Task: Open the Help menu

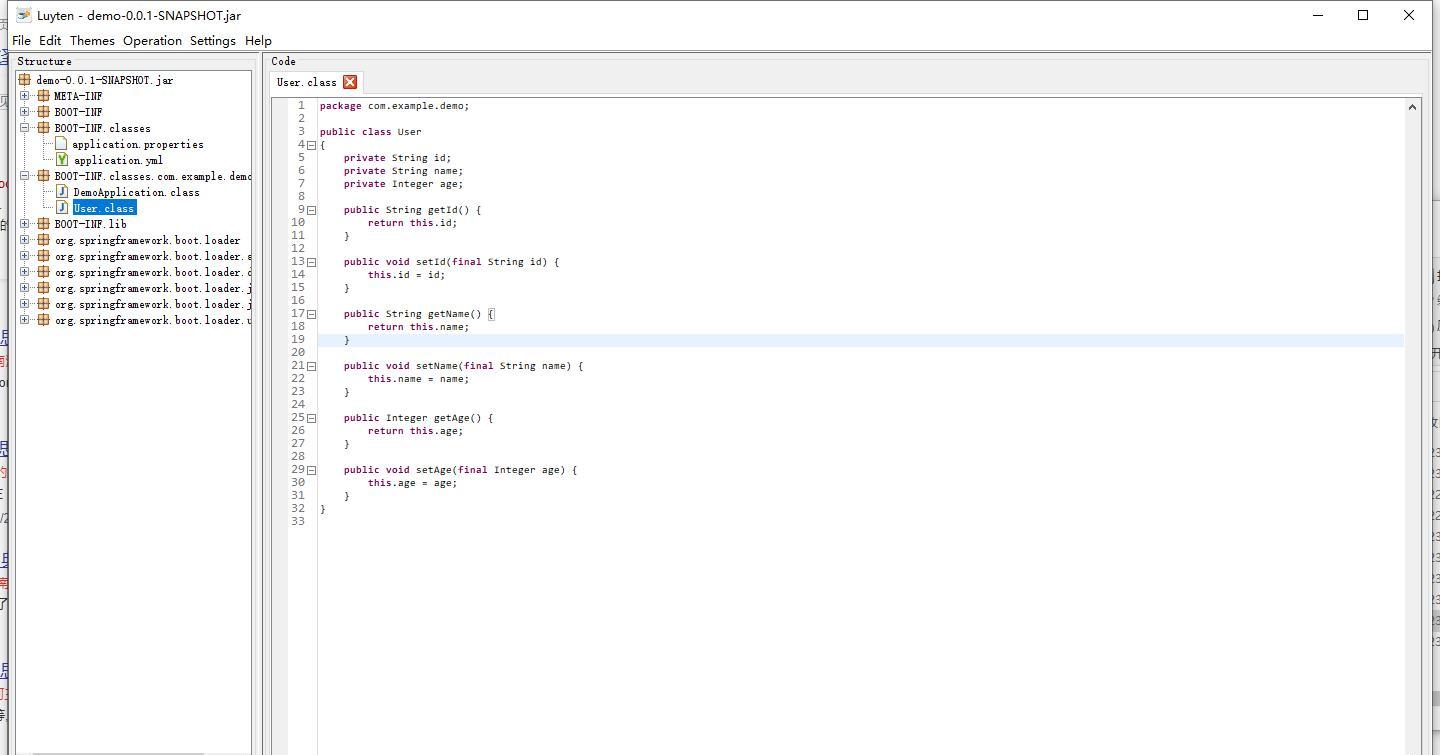Action: point(258,41)
